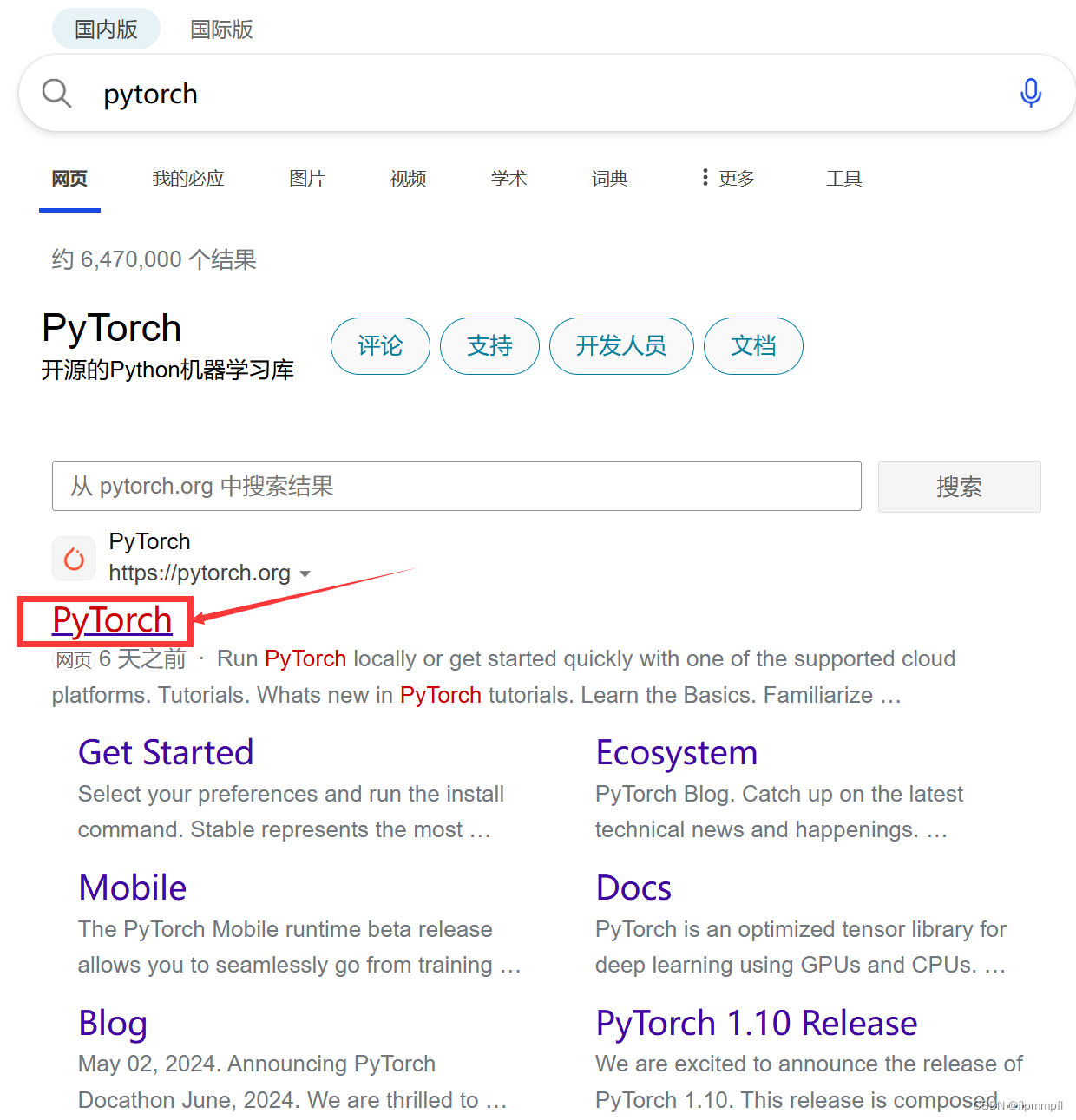Click the magnifier search icon
1076x1120 pixels.
(57, 93)
